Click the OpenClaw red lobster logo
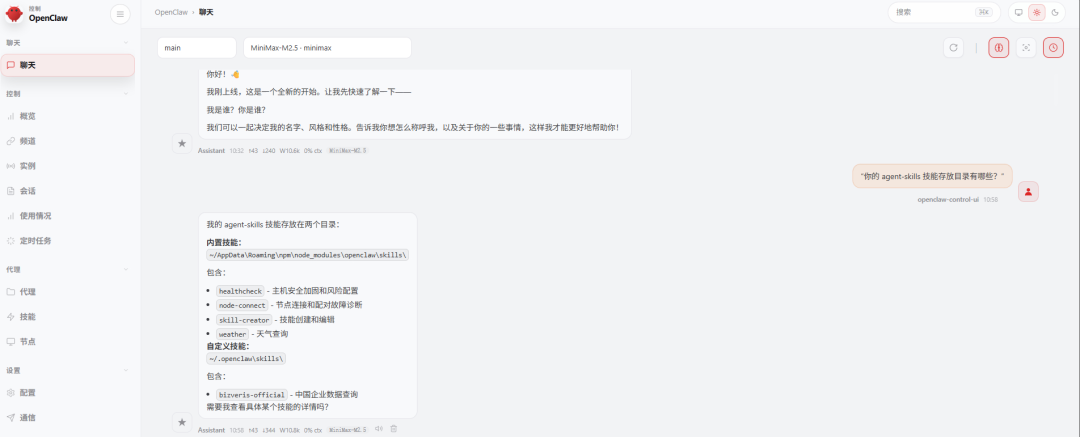 click(x=14, y=14)
